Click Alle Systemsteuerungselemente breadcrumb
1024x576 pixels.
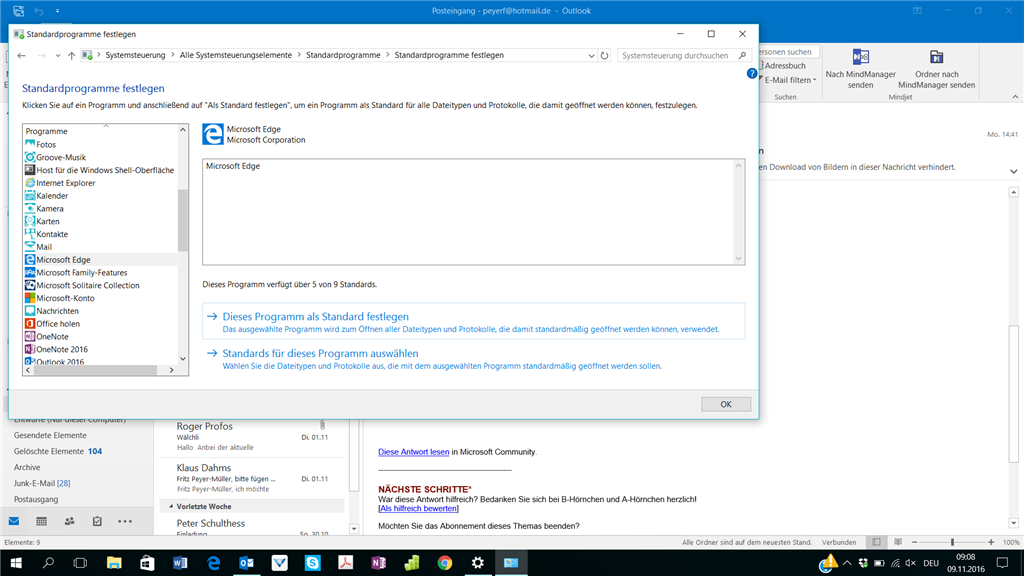tap(236, 56)
